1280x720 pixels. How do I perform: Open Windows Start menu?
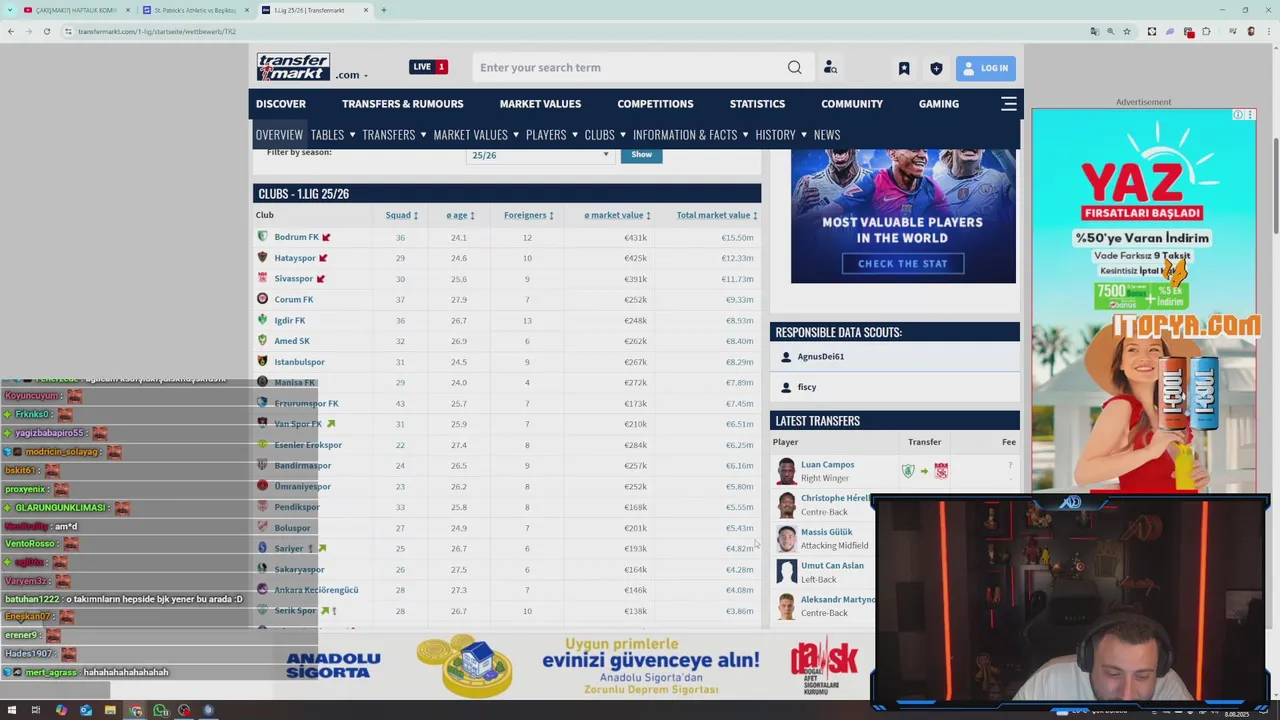tap(12, 711)
